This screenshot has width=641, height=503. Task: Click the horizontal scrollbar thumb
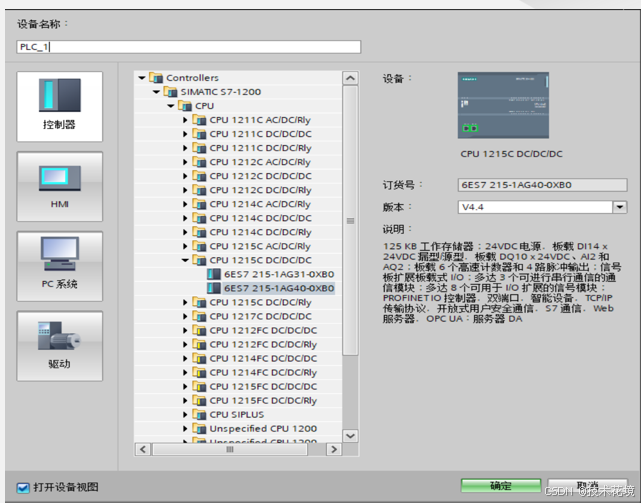[x=230, y=449]
